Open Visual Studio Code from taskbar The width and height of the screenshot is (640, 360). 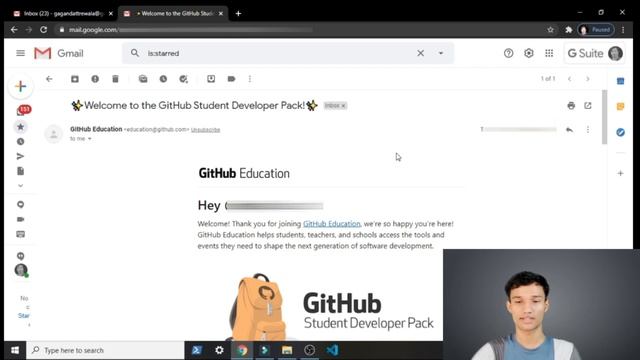coord(332,350)
